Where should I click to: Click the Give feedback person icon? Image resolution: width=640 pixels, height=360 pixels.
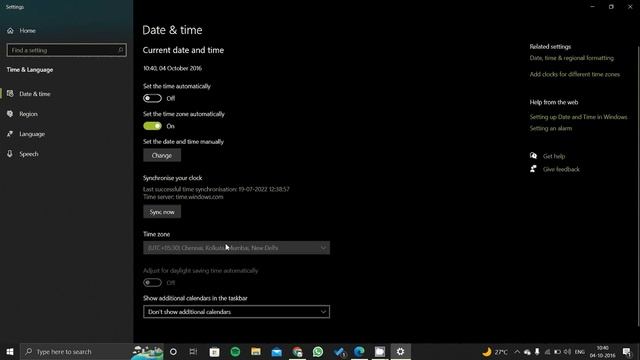[x=533, y=169]
